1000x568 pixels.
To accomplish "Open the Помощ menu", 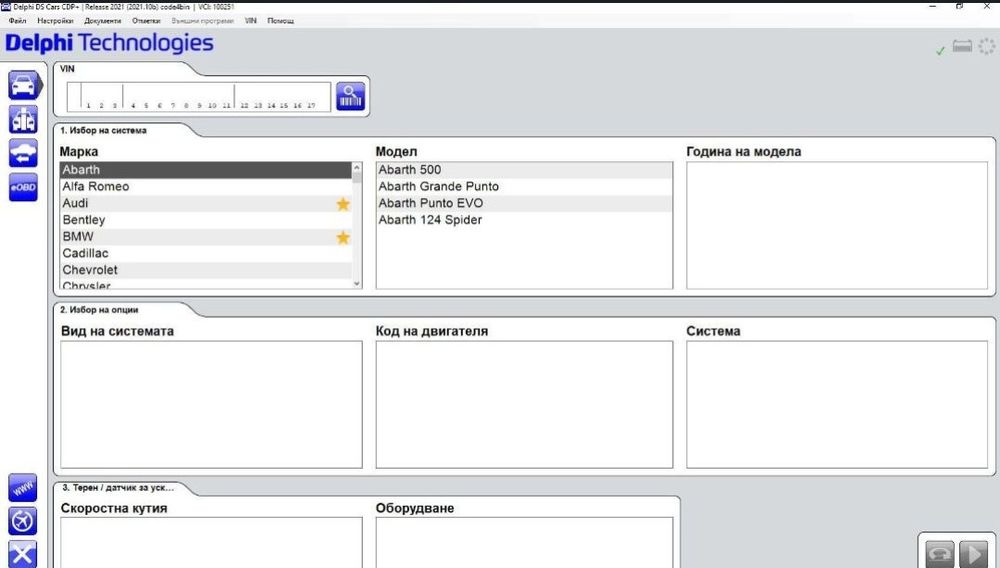I will click(x=281, y=20).
